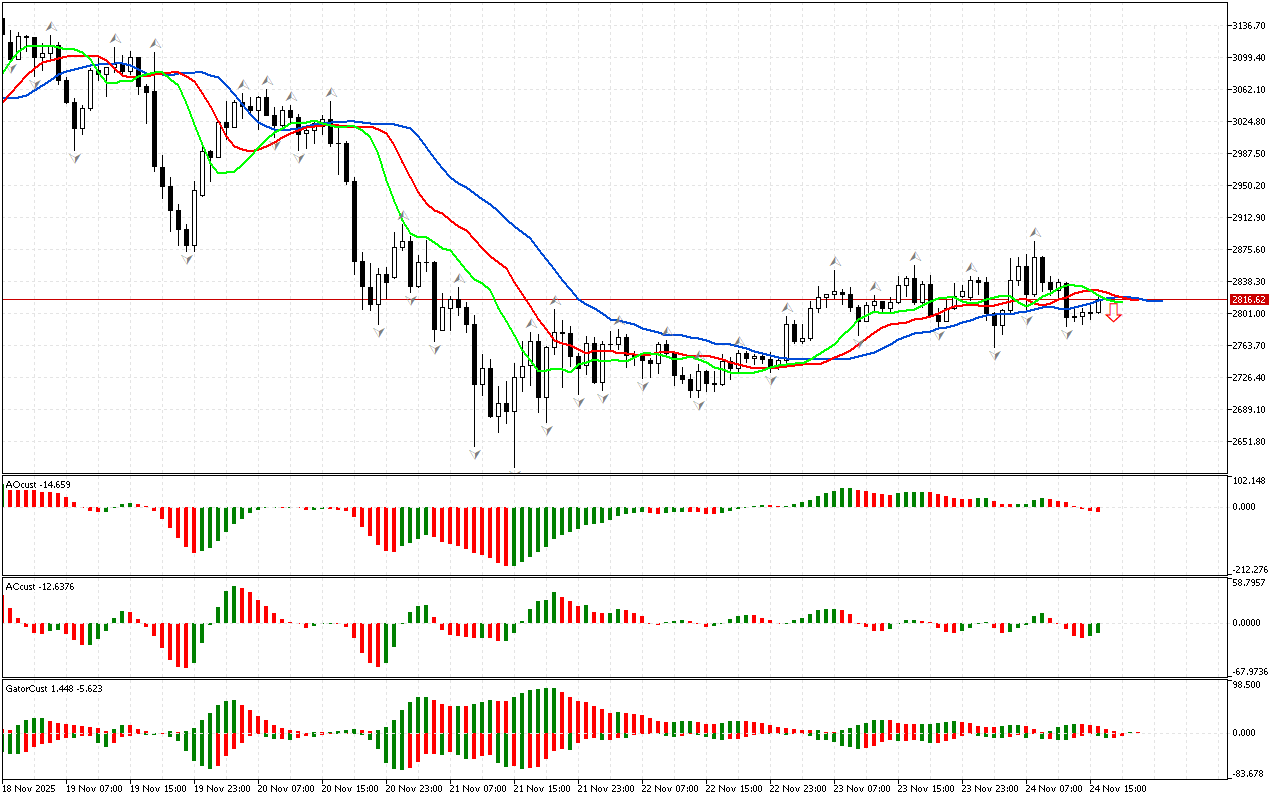Screen dimensions: 1280x800
Task: Click the 22 Nov 23:00 time label
Action: pyautogui.click(x=797, y=789)
